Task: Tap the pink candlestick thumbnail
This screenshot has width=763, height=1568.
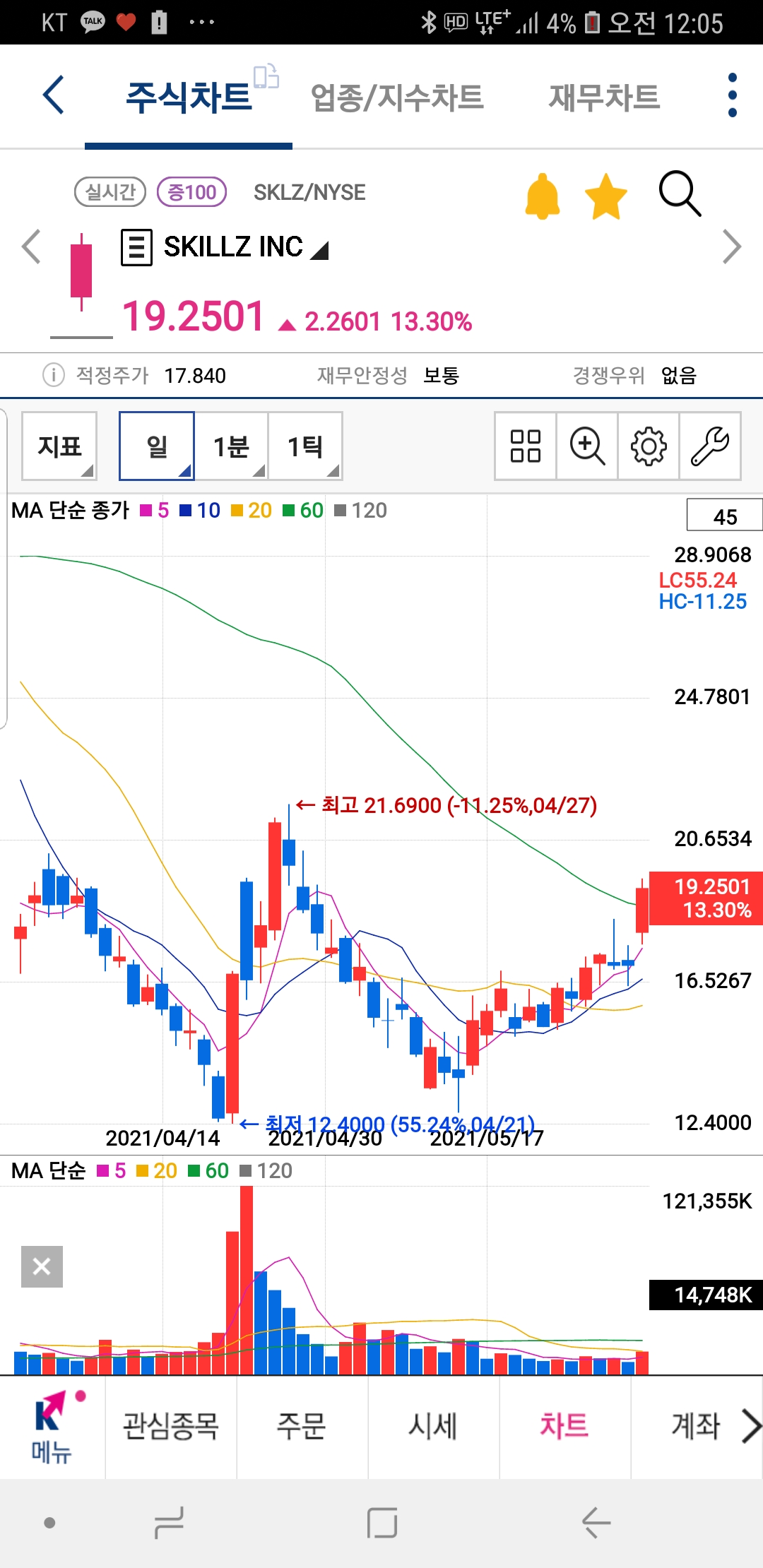Action: pyautogui.click(x=81, y=272)
